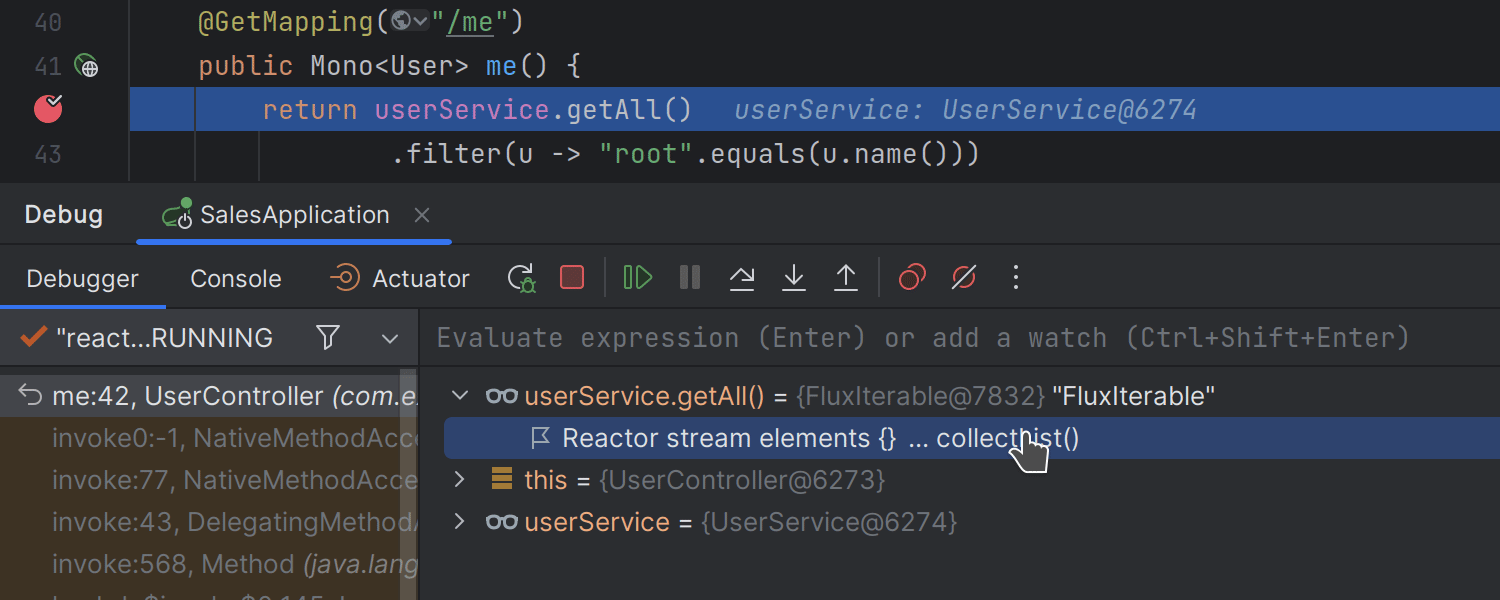
Task: Click the Evaluate expression input field
Action: coord(900,337)
